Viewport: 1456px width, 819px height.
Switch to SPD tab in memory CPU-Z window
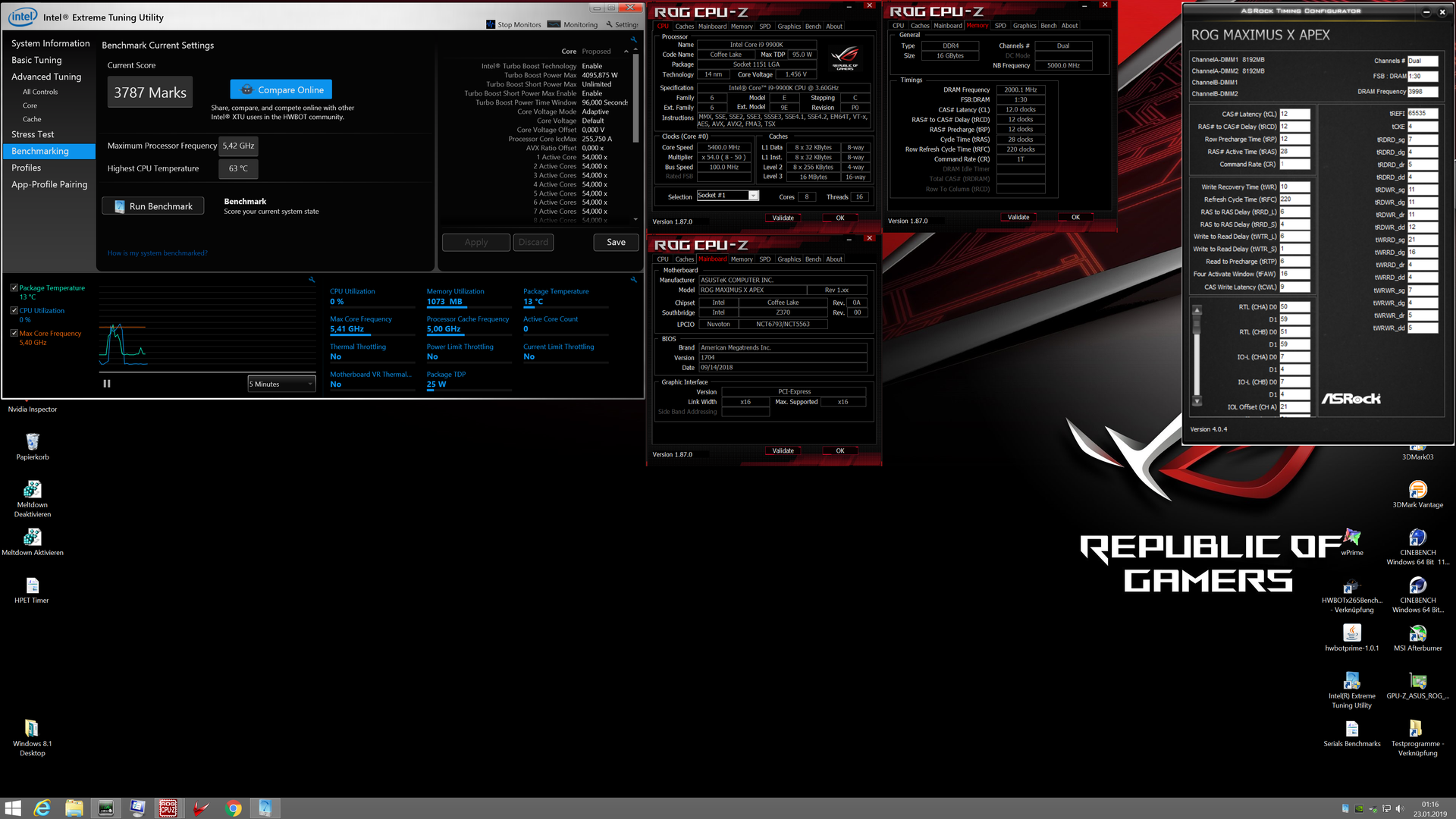pos(1000,26)
